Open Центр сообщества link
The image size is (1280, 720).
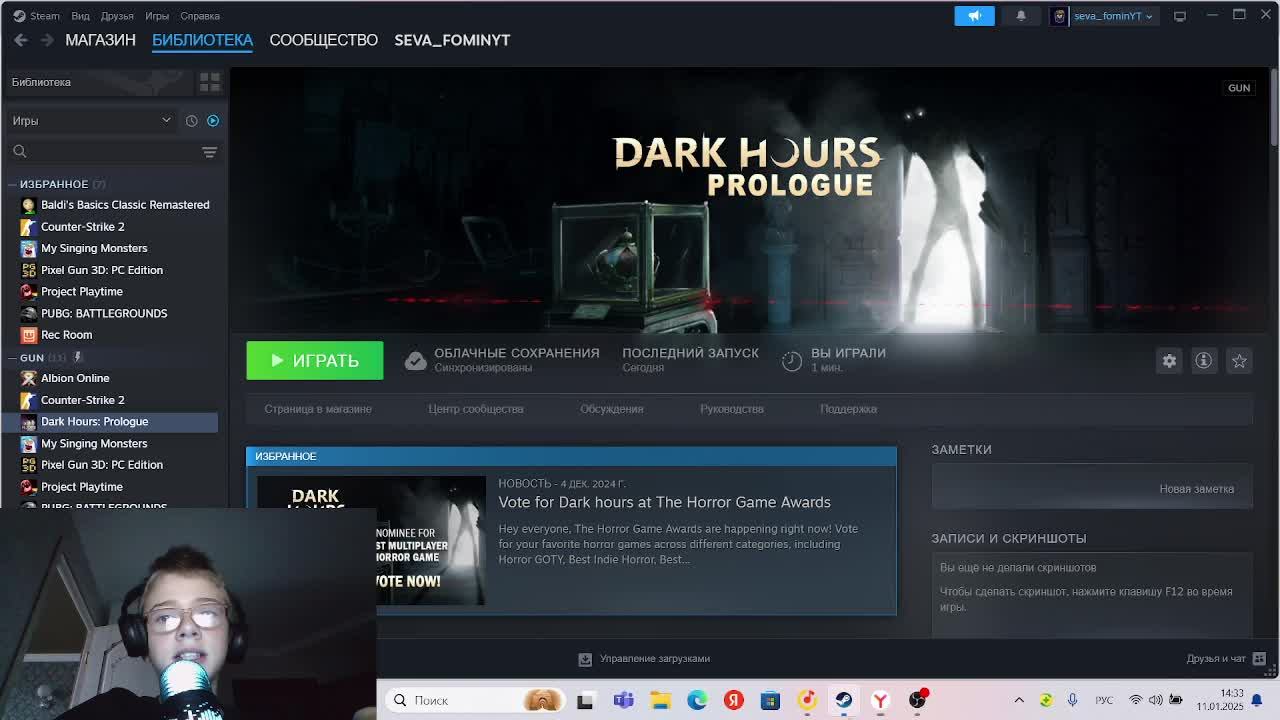[476, 409]
